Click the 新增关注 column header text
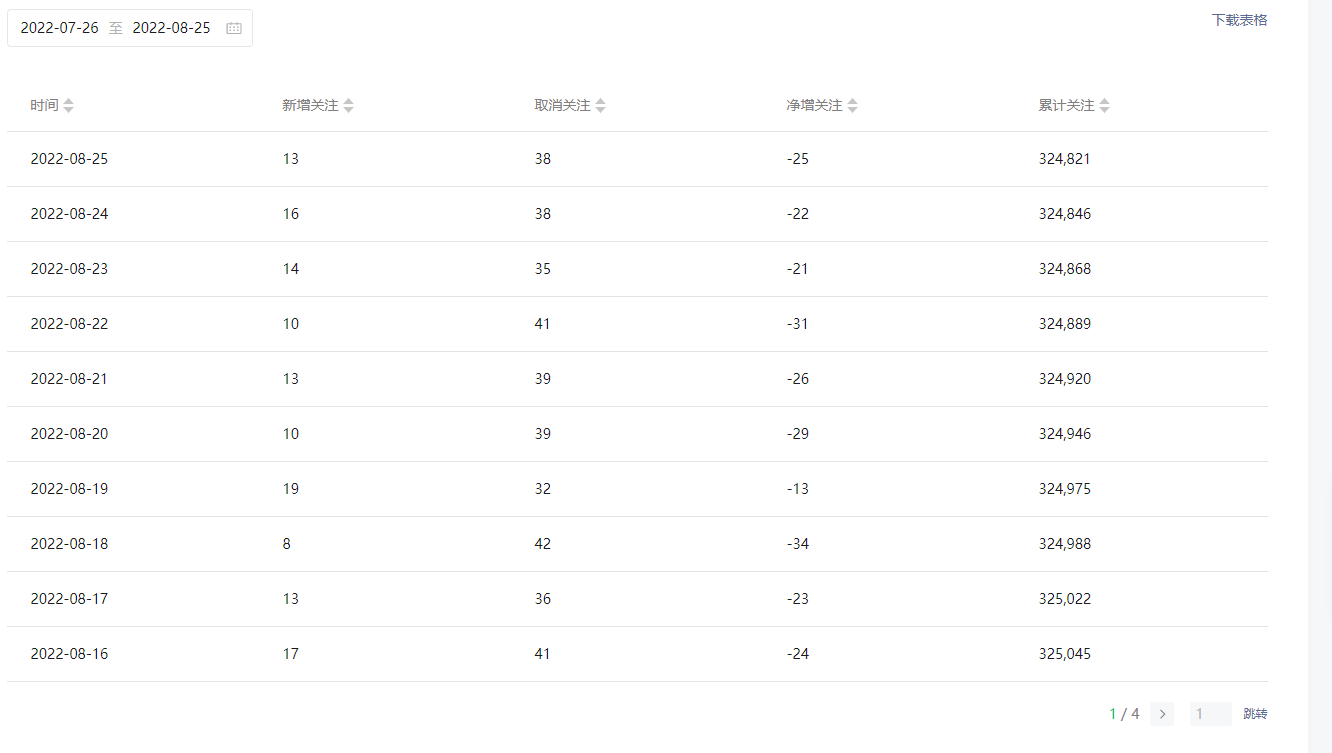Image resolution: width=1332 pixels, height=753 pixels. [310, 105]
